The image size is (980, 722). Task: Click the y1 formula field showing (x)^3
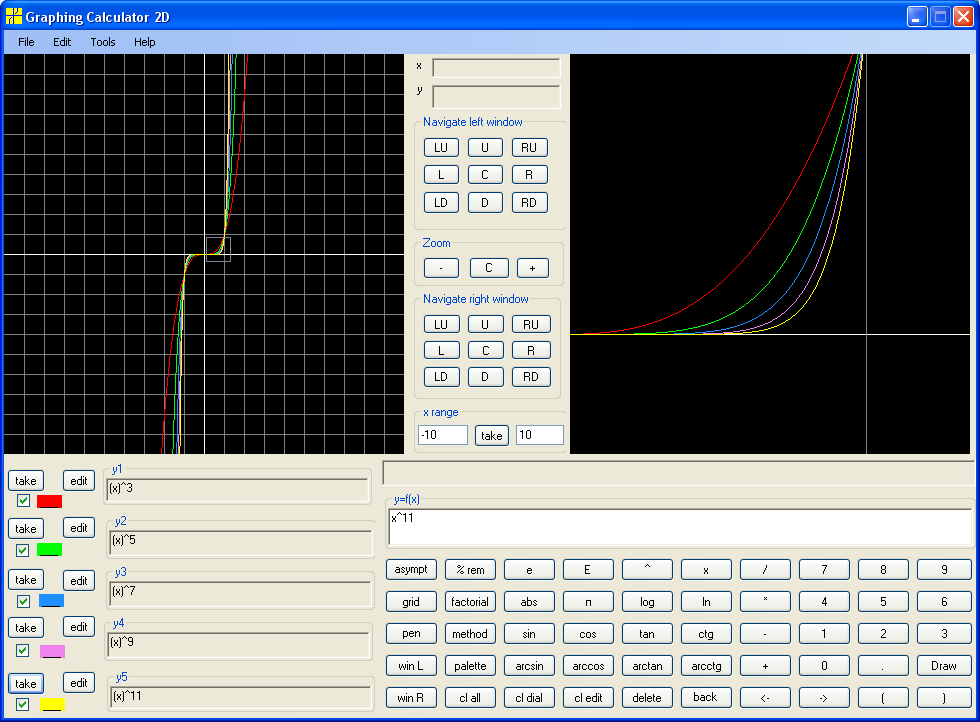click(x=238, y=491)
